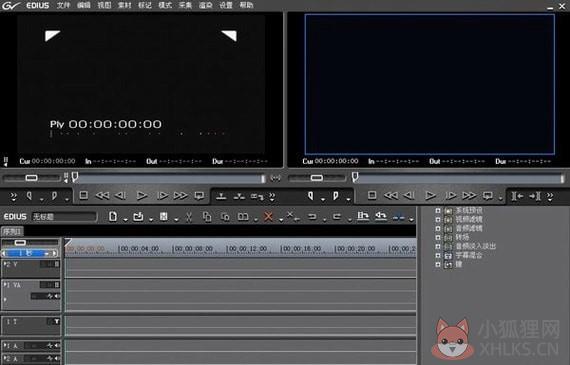Click the insert to timeline icon in player
570x365 pixels.
221,196
